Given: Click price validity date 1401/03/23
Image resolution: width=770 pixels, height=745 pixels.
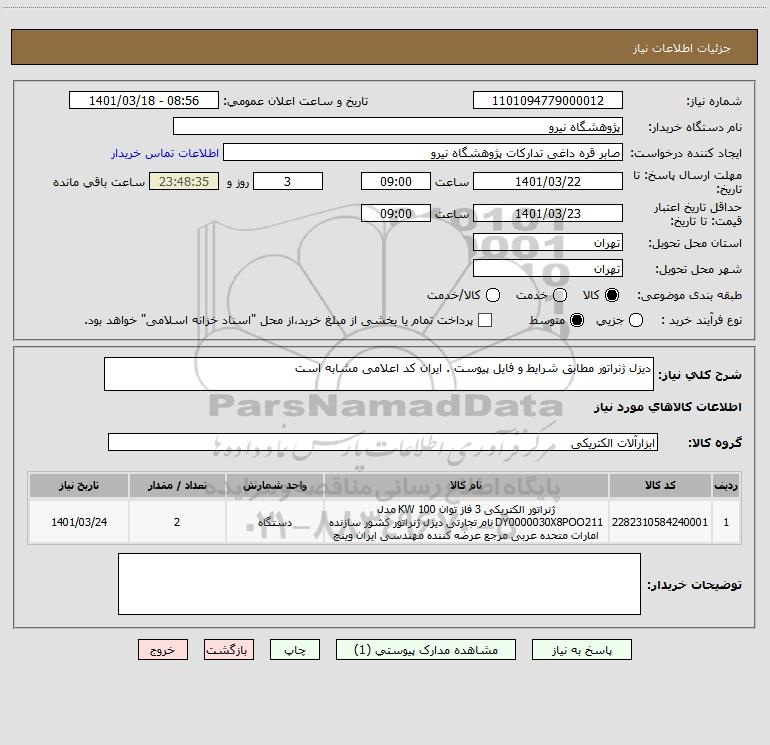Looking at the screenshot, I should click(548, 213).
